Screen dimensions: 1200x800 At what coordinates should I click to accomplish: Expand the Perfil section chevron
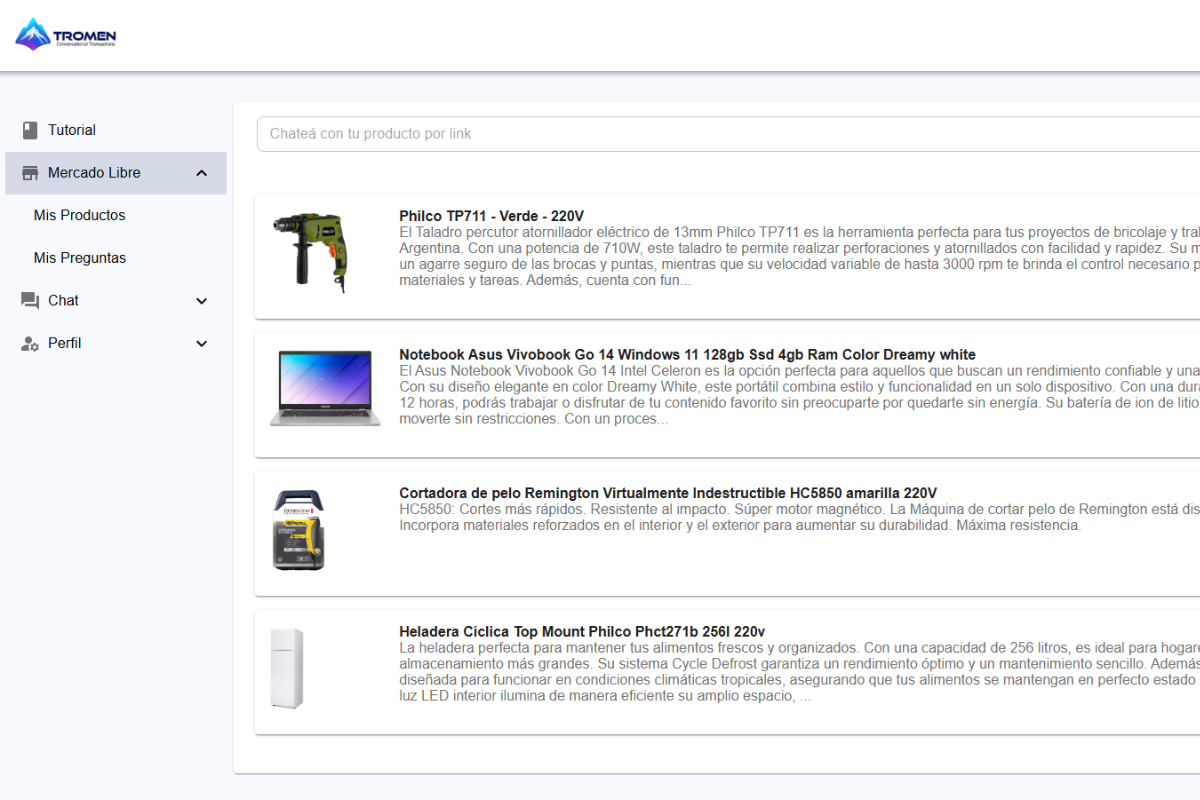[x=202, y=344]
